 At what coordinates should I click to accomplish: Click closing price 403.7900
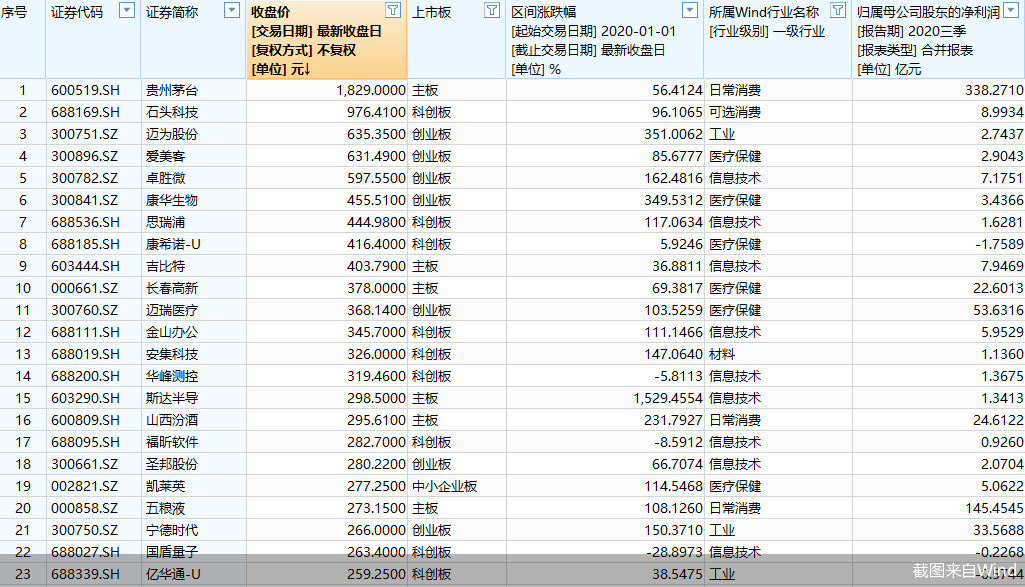pos(377,266)
